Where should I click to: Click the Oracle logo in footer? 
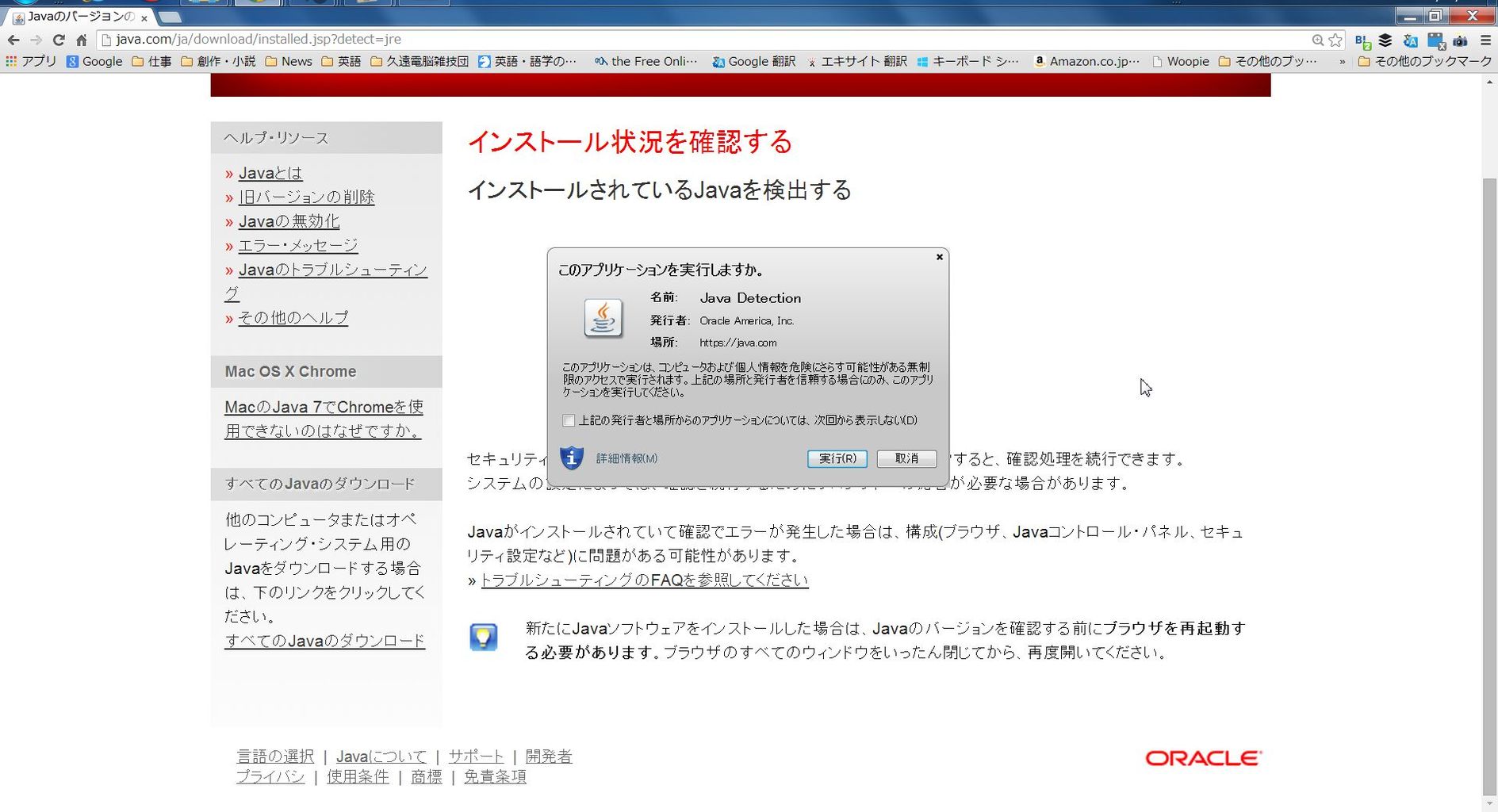pos(1204,758)
